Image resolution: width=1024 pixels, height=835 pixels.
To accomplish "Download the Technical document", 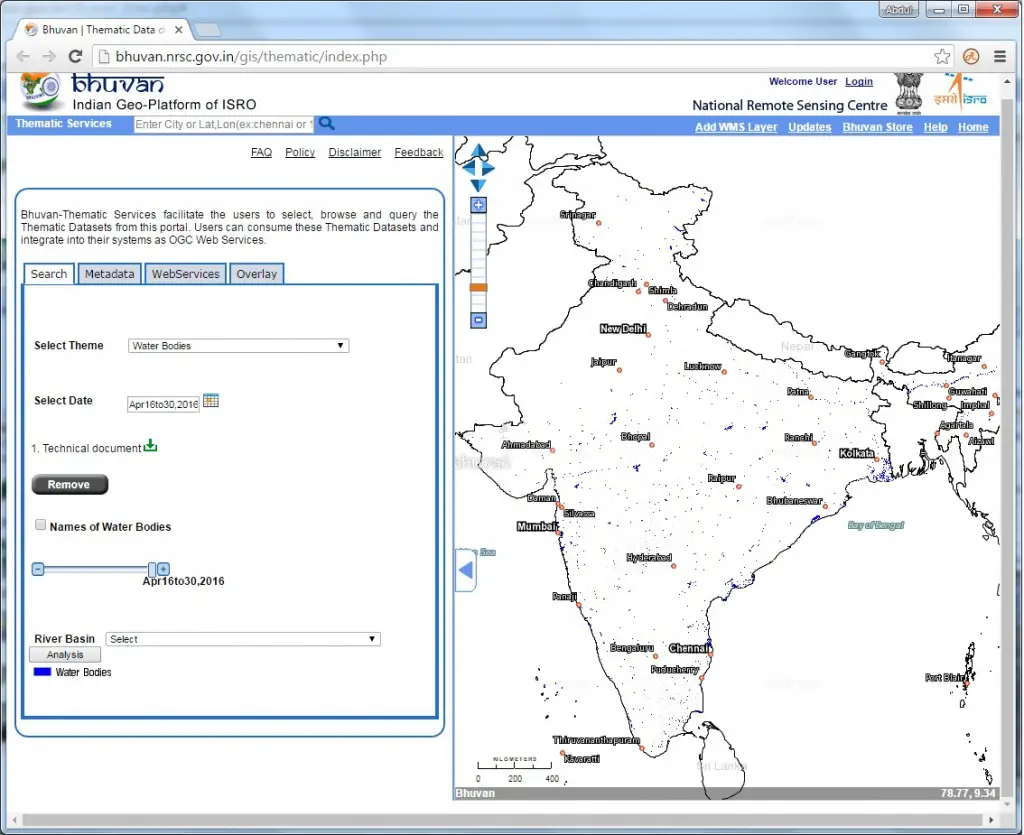I will coord(150,446).
